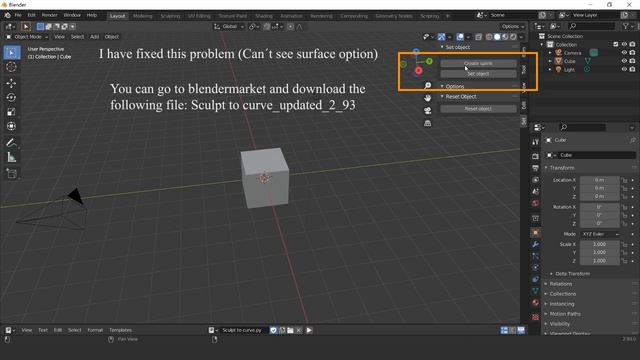Select the Add Cube tool
Viewport: 640px width, 360px height.
coord(11,173)
